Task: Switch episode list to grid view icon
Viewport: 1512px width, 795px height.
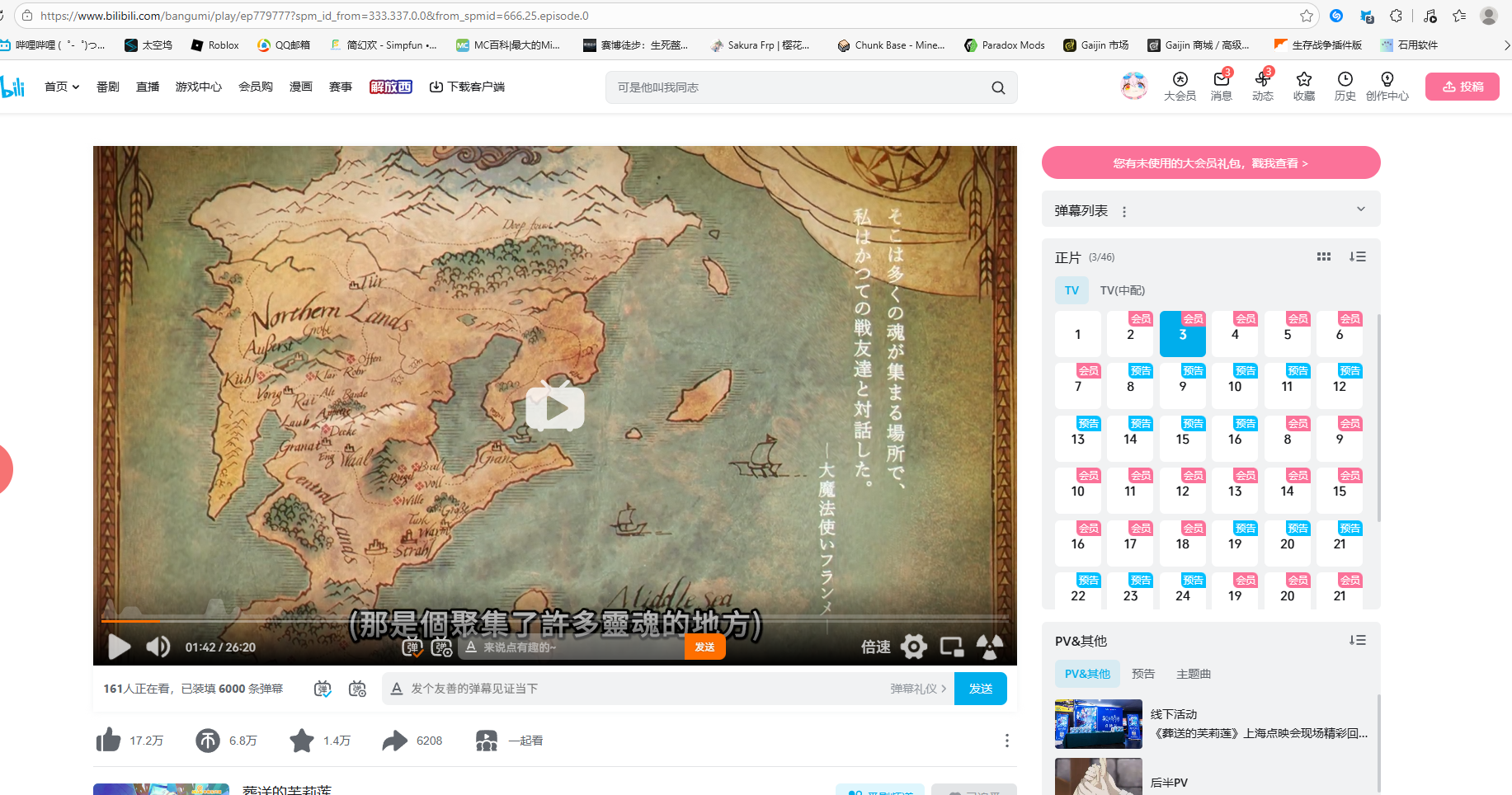Action: [1324, 257]
